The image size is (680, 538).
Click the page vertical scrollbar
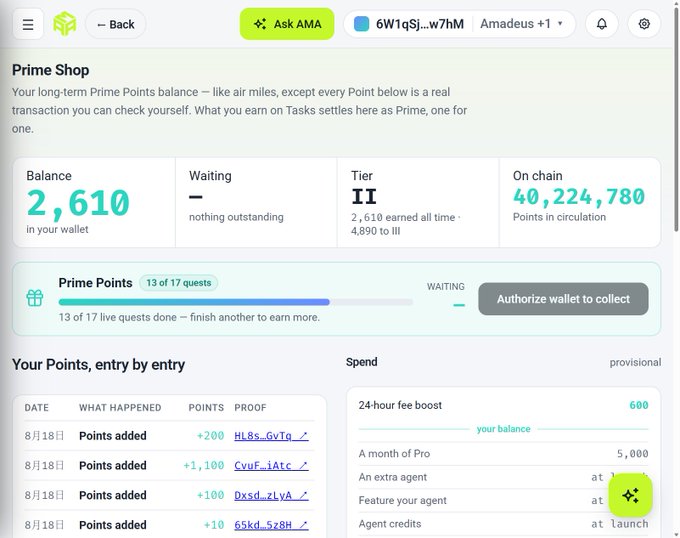point(676,119)
